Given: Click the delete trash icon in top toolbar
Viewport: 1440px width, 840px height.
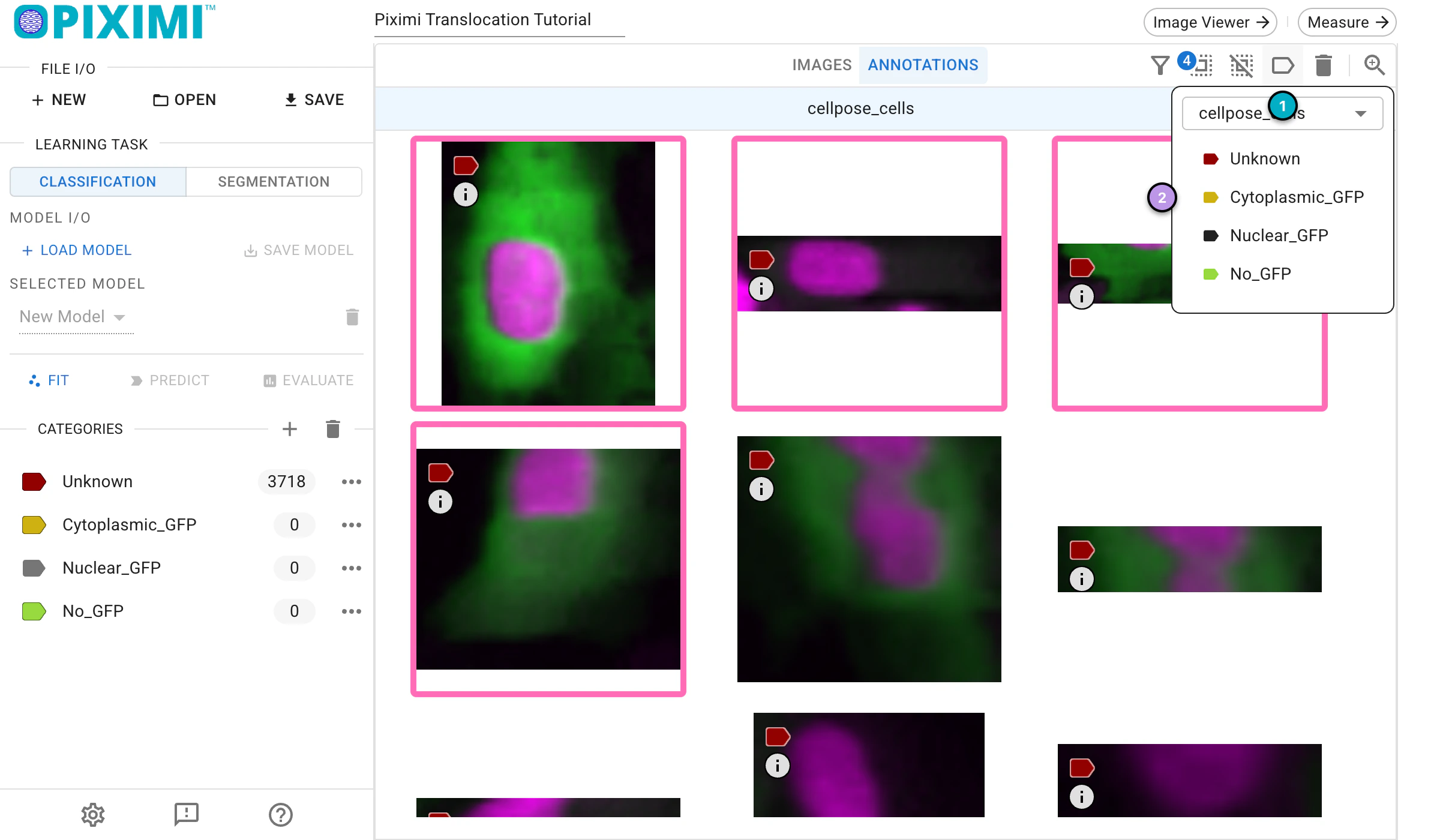Looking at the screenshot, I should point(1324,65).
